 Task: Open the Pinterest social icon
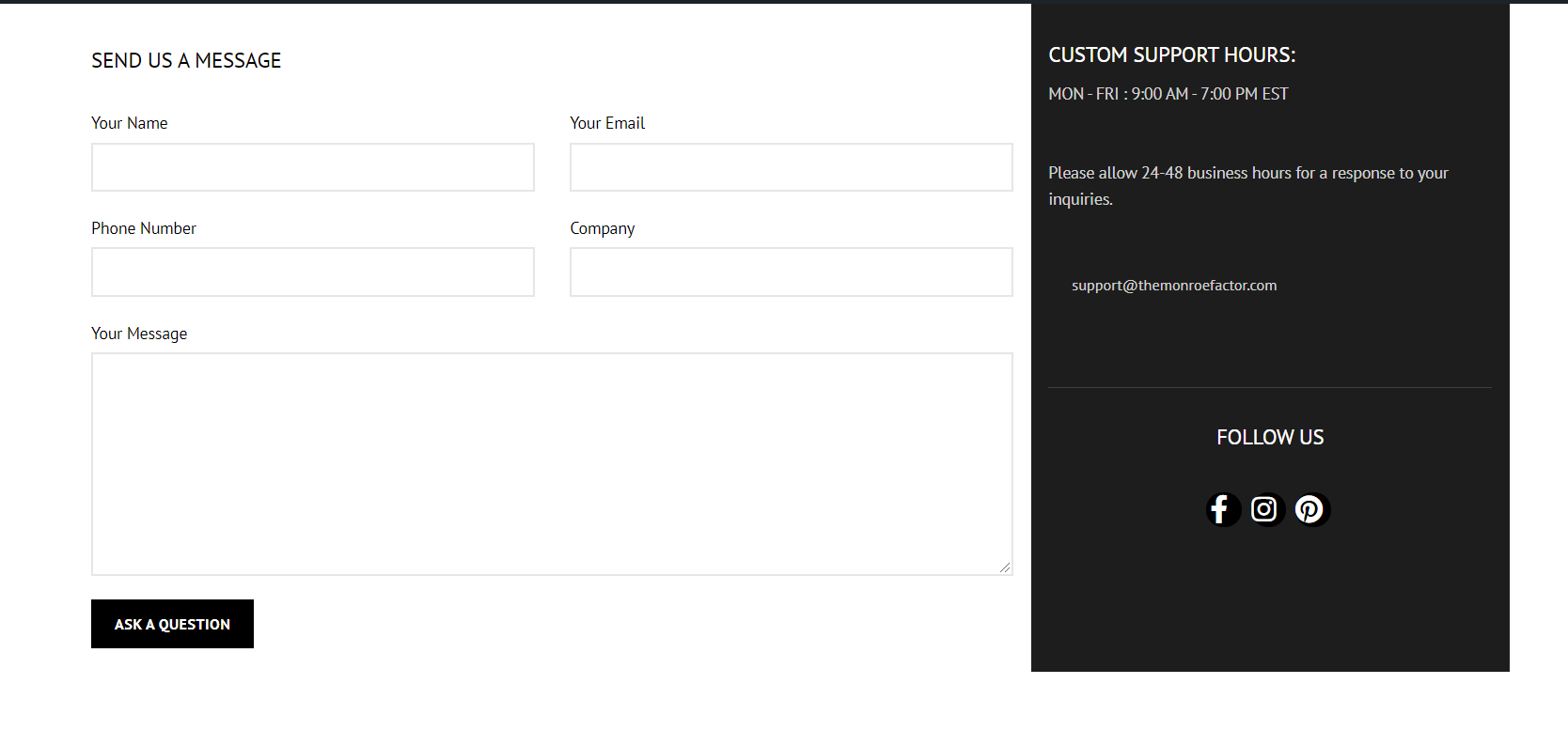pyautogui.click(x=1311, y=509)
